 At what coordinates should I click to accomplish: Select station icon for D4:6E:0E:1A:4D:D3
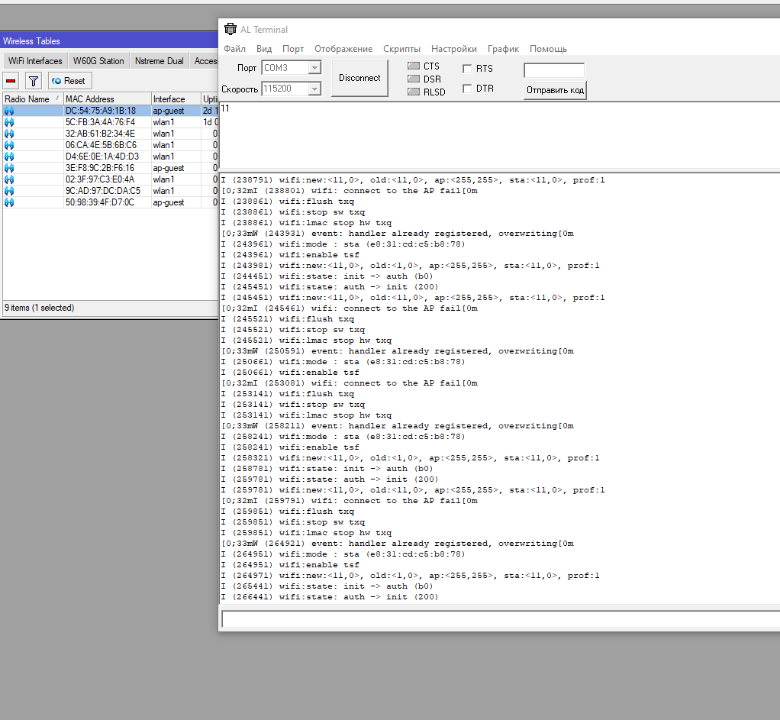tap(9, 157)
